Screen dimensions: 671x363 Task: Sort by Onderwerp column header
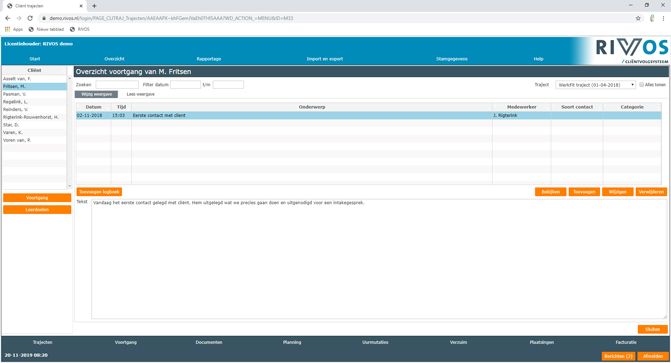[312, 107]
